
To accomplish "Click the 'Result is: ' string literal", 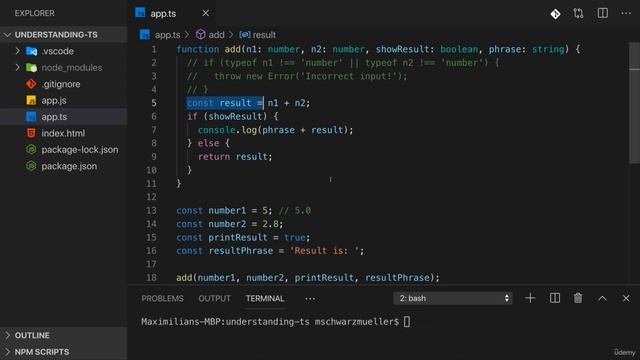I will 324,251.
